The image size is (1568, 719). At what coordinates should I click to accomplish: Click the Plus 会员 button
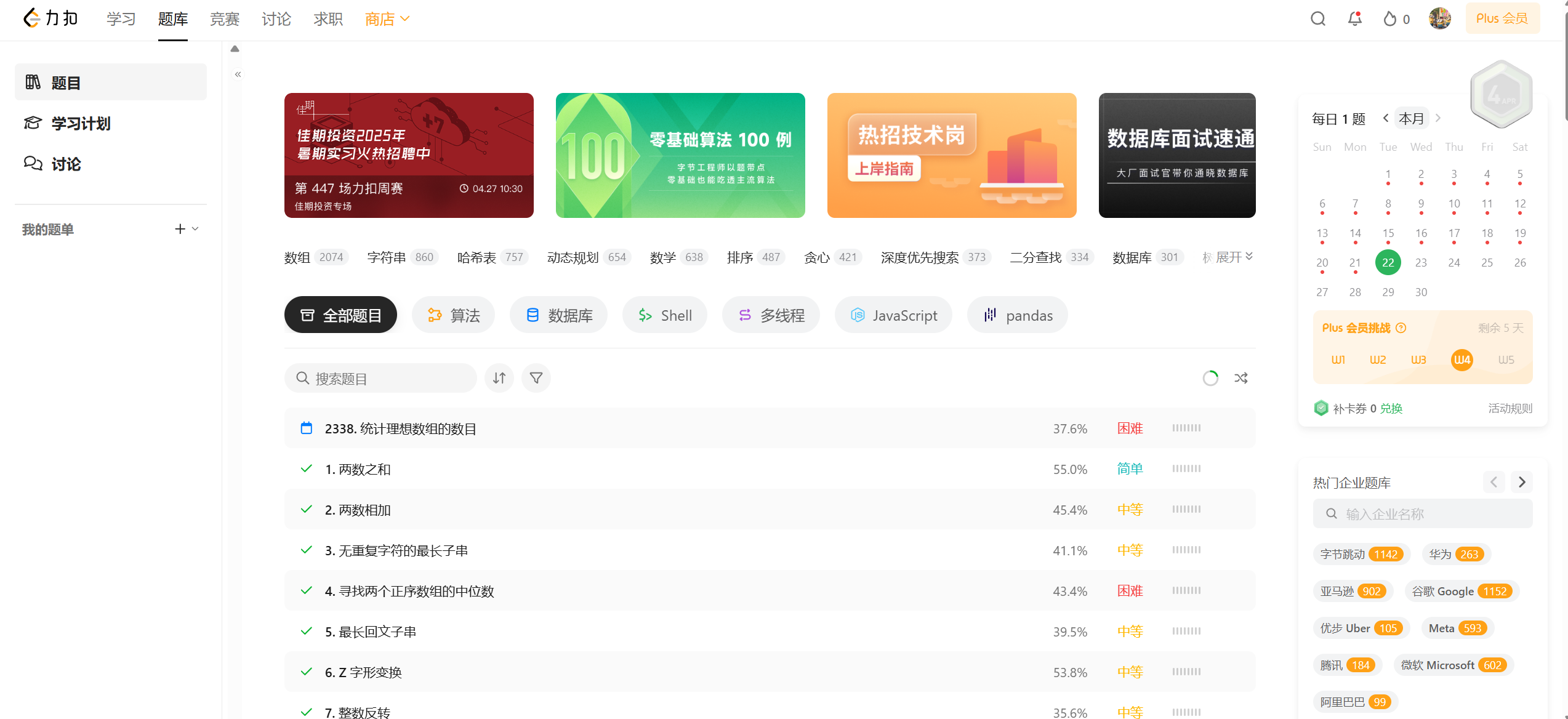coord(1502,18)
